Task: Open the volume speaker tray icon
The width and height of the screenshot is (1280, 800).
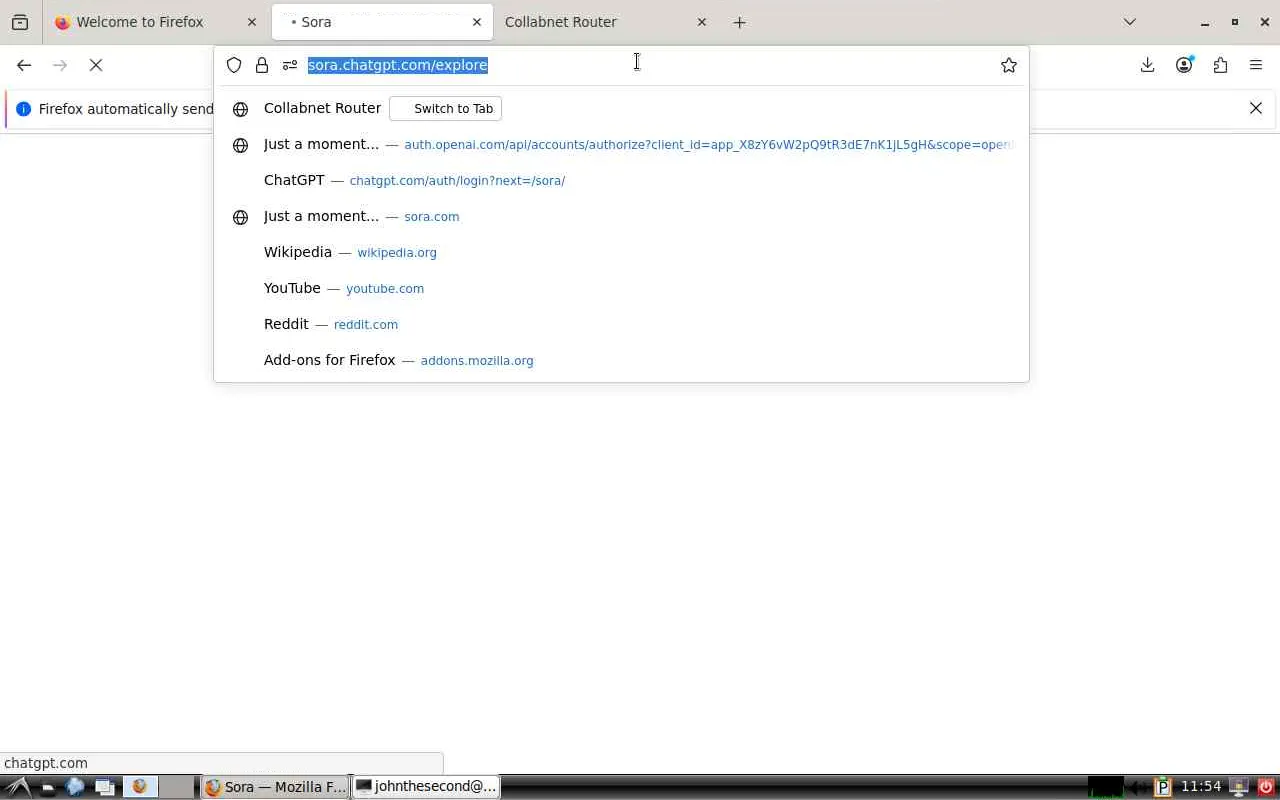Action: pyautogui.click(x=1138, y=787)
